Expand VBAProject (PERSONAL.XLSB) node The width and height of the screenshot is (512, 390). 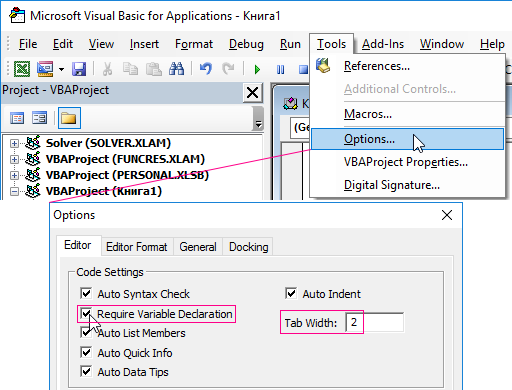(14, 175)
